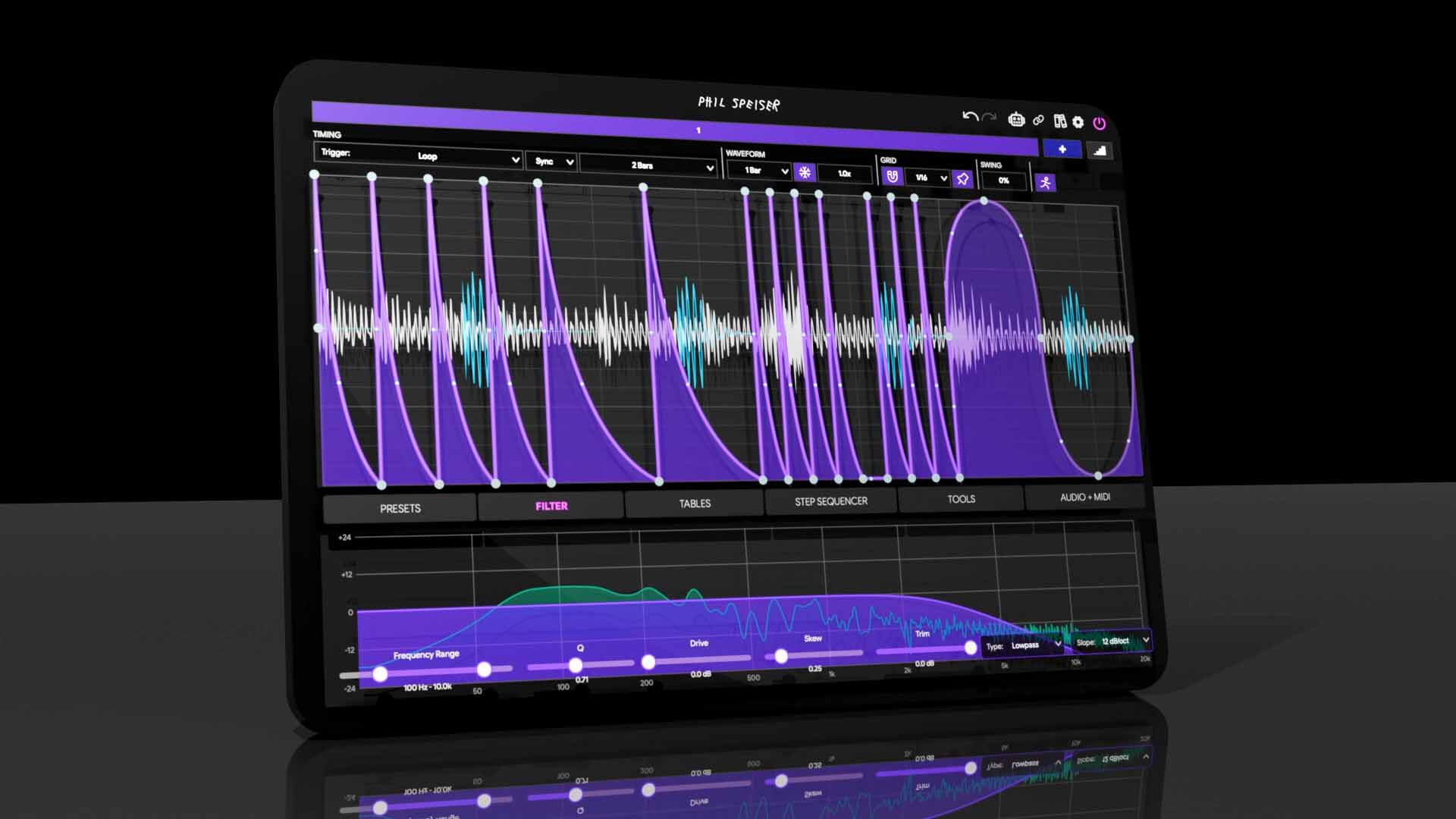Toggle the snowflake button in Waveform
The width and height of the screenshot is (1456, 819).
coord(805,172)
